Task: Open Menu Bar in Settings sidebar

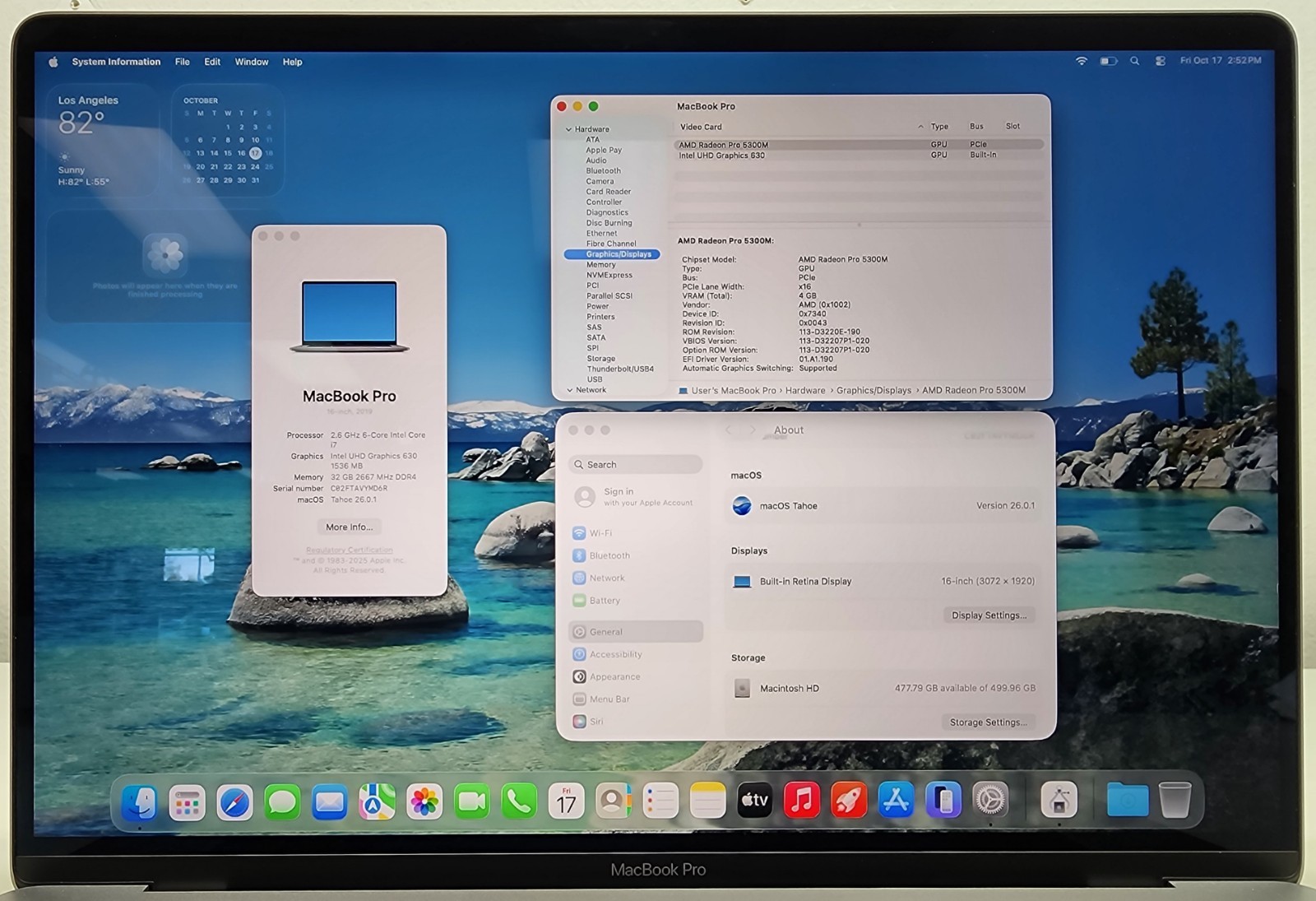Action: [636, 699]
